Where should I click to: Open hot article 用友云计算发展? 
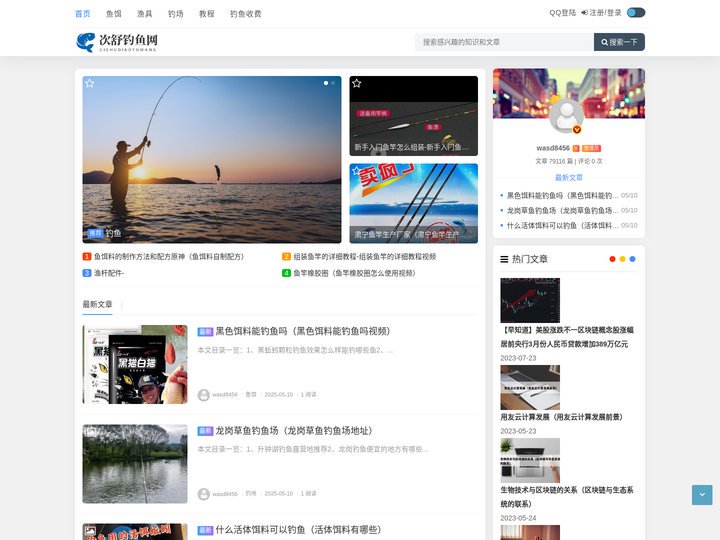click(562, 417)
